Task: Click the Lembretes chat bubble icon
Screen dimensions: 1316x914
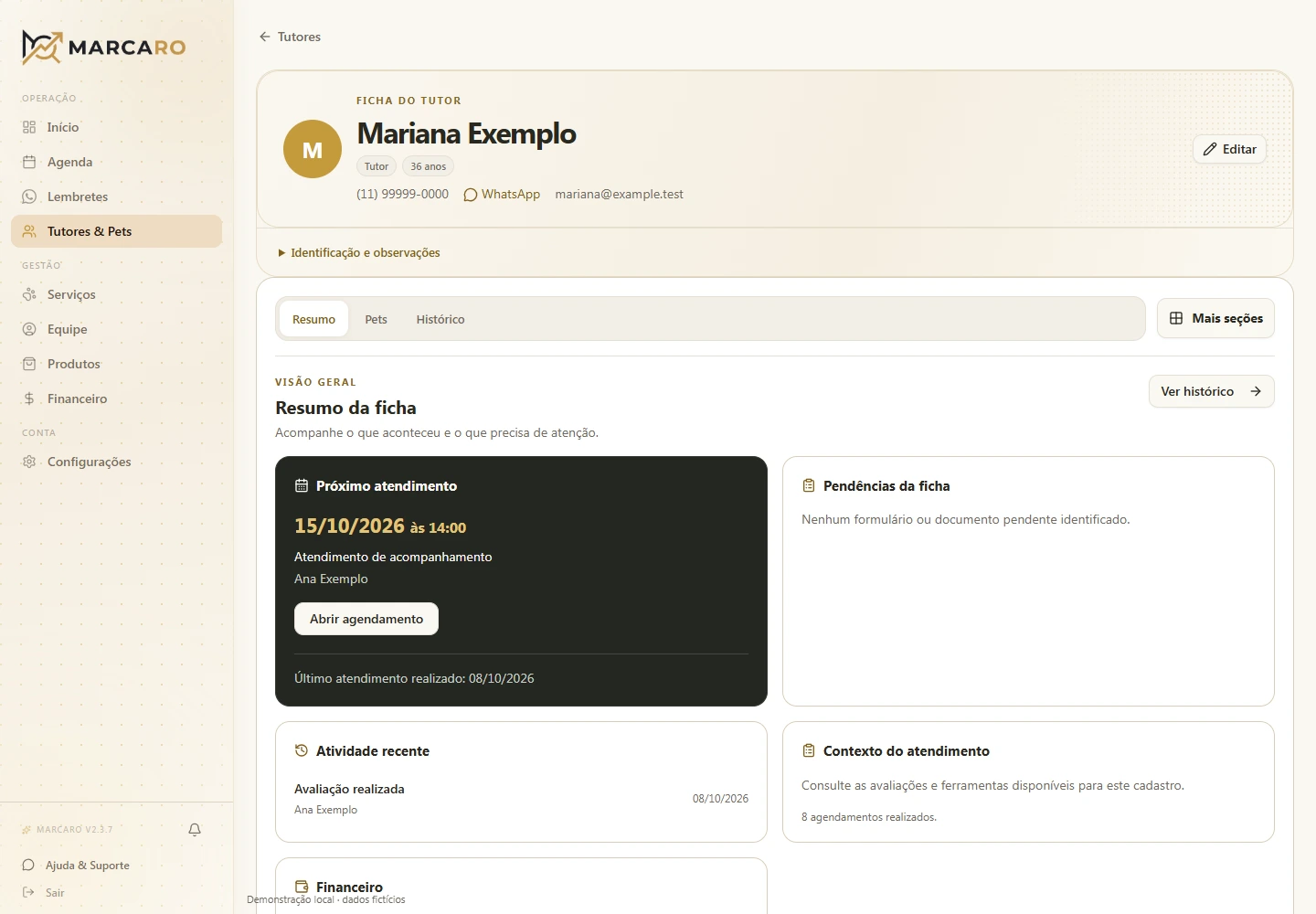Action: (x=29, y=197)
